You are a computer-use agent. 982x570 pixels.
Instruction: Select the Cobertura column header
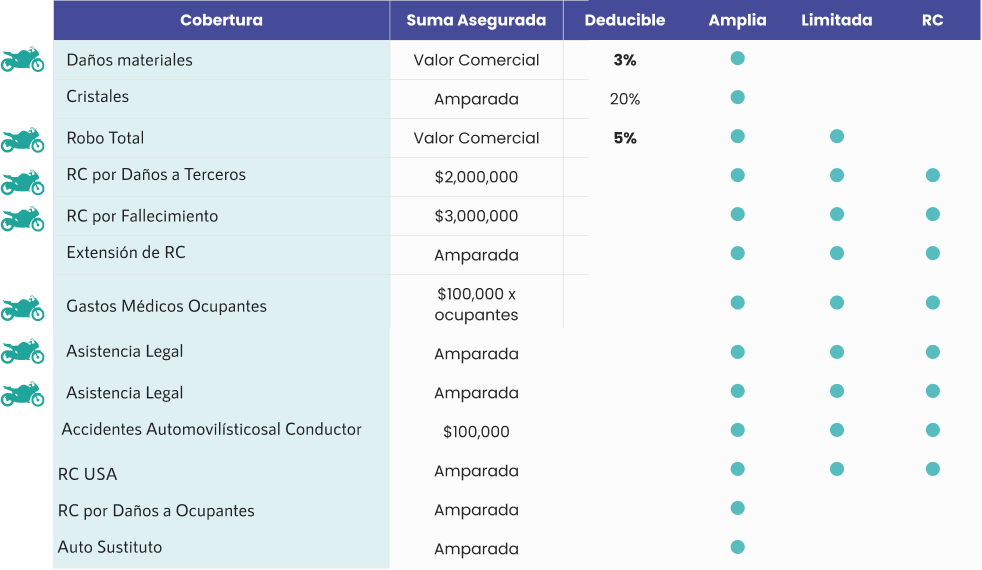pos(222,20)
